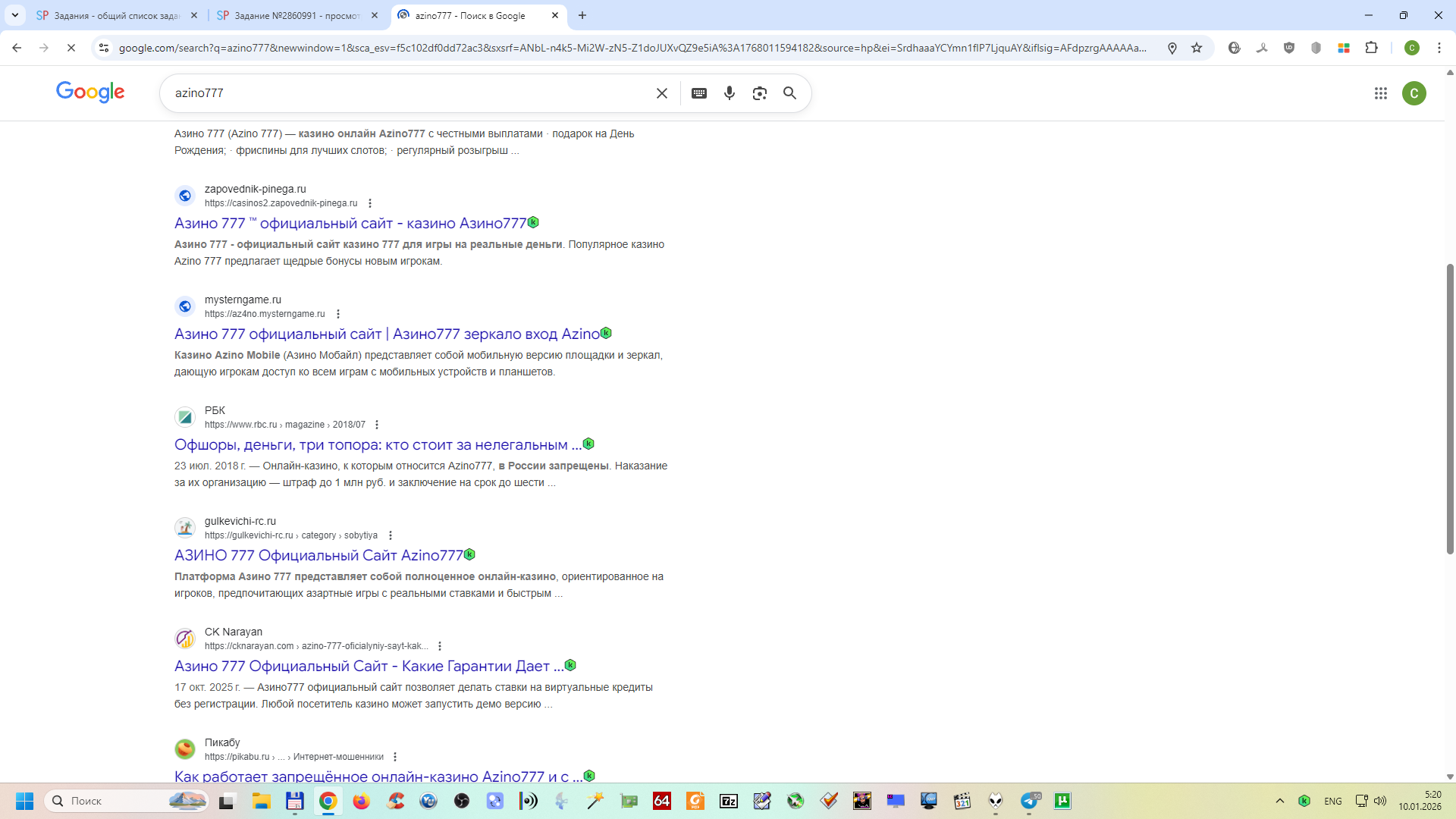Screen dimensions: 1456x819
Task: Open the more options menu for the mysterngame.ru result
Action: click(x=338, y=314)
